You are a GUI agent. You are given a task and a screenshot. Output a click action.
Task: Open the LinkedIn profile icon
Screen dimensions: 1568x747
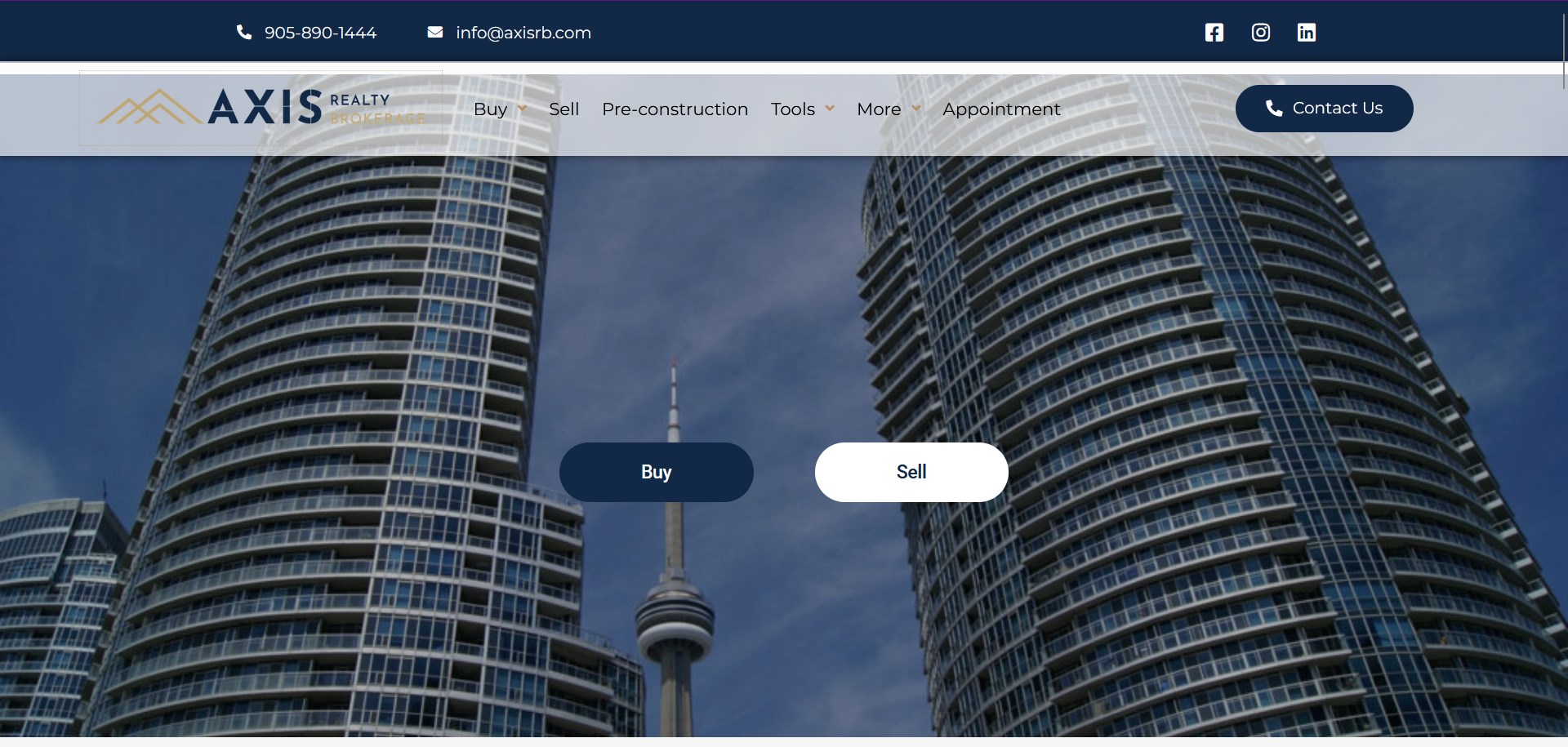(x=1307, y=33)
